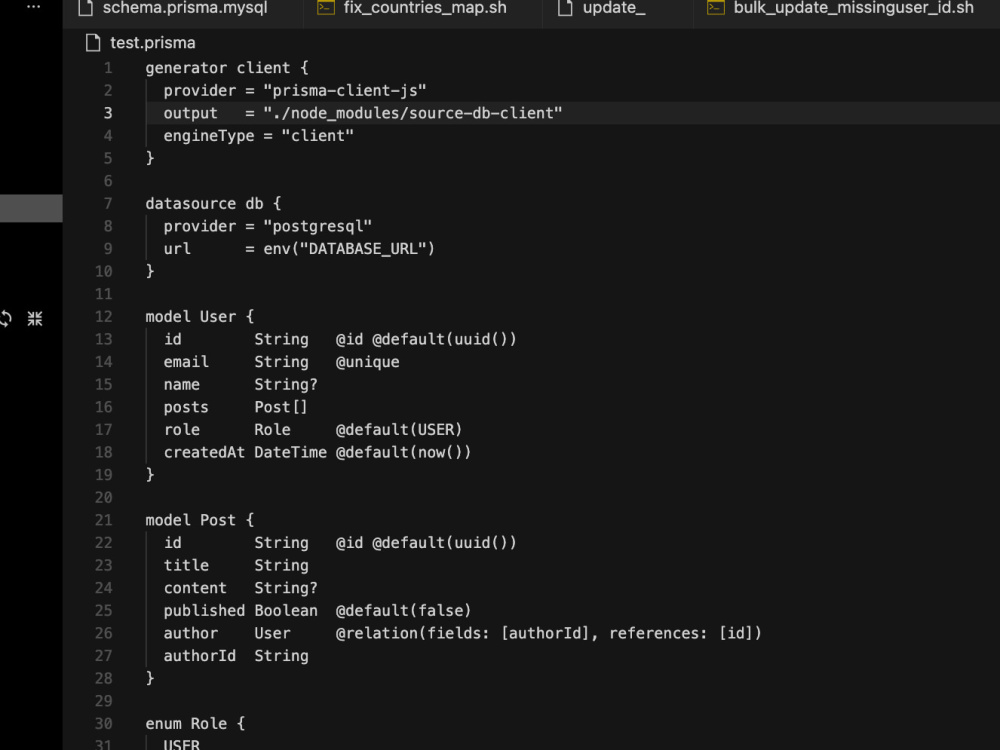Click the test.prisma breadcrumb label

(152, 43)
